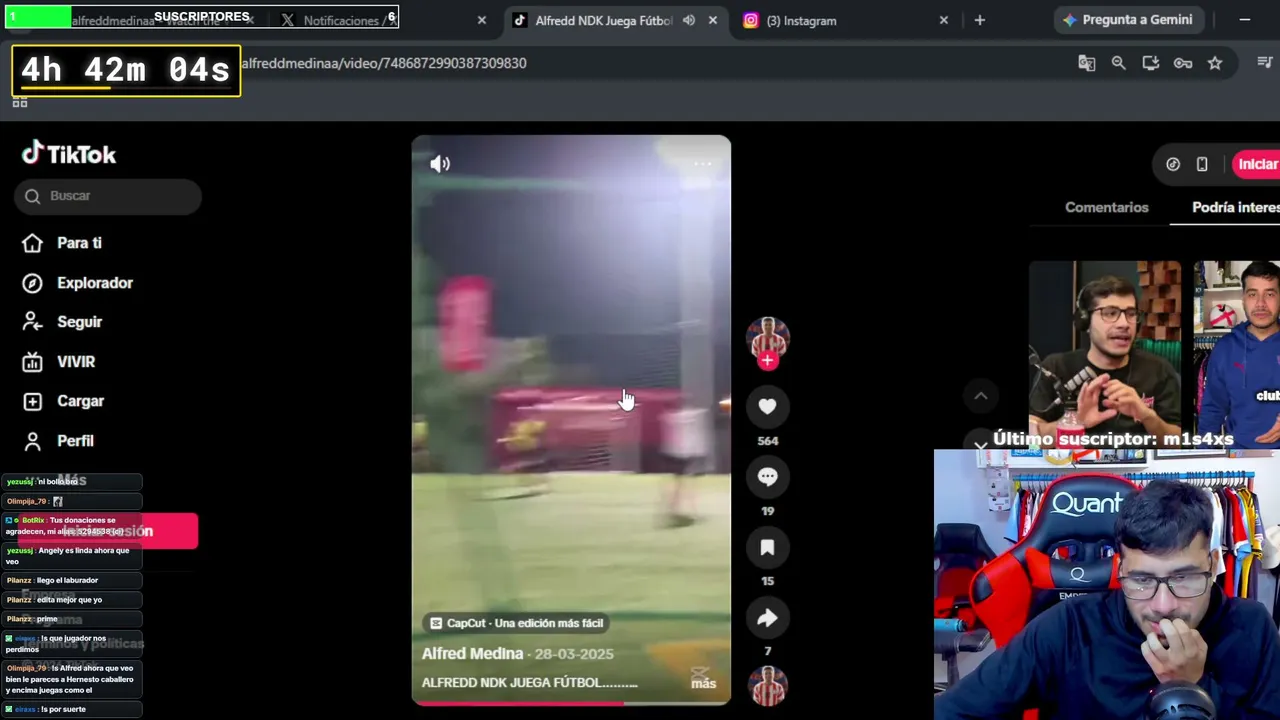Click the phone app icon near Iniciar
This screenshot has width=1280, height=720.
1202,164
